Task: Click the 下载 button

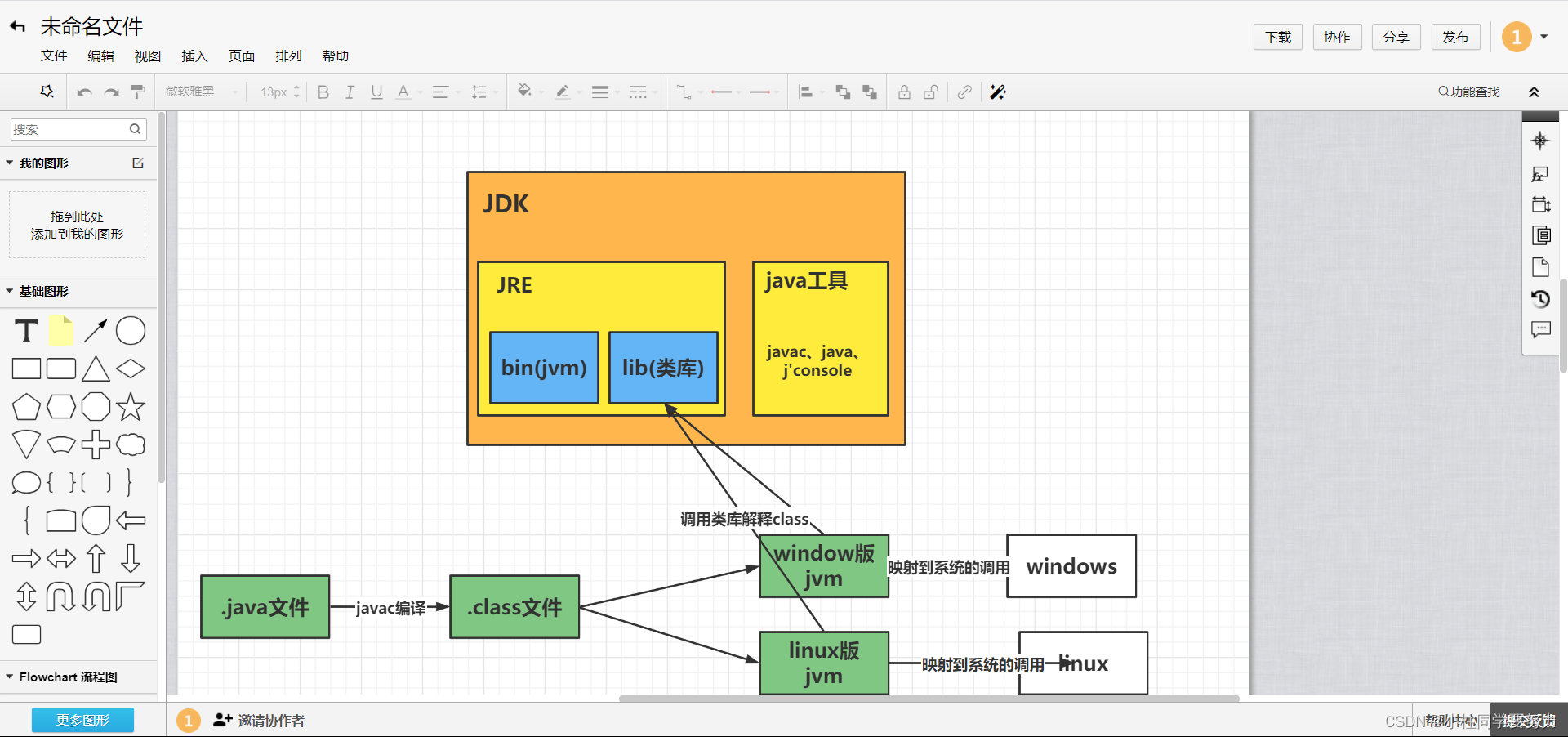Action: 1278,37
